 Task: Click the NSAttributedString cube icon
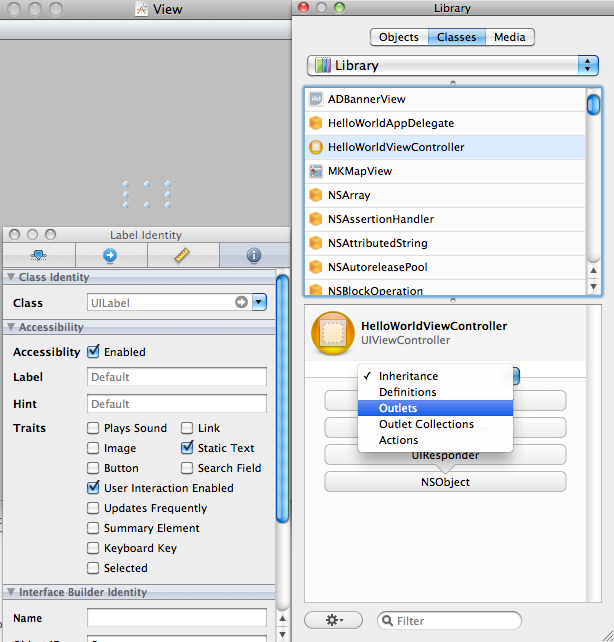[316, 243]
